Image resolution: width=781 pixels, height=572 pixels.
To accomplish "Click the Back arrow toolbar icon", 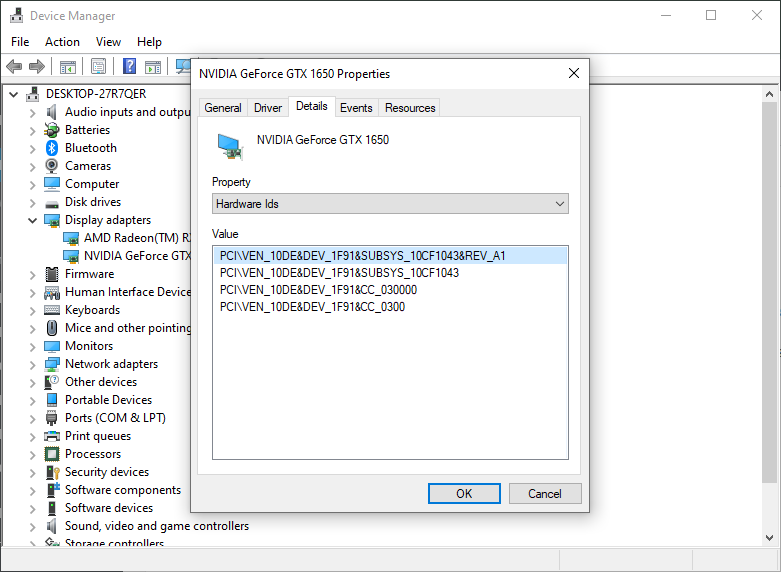I will tap(14, 67).
